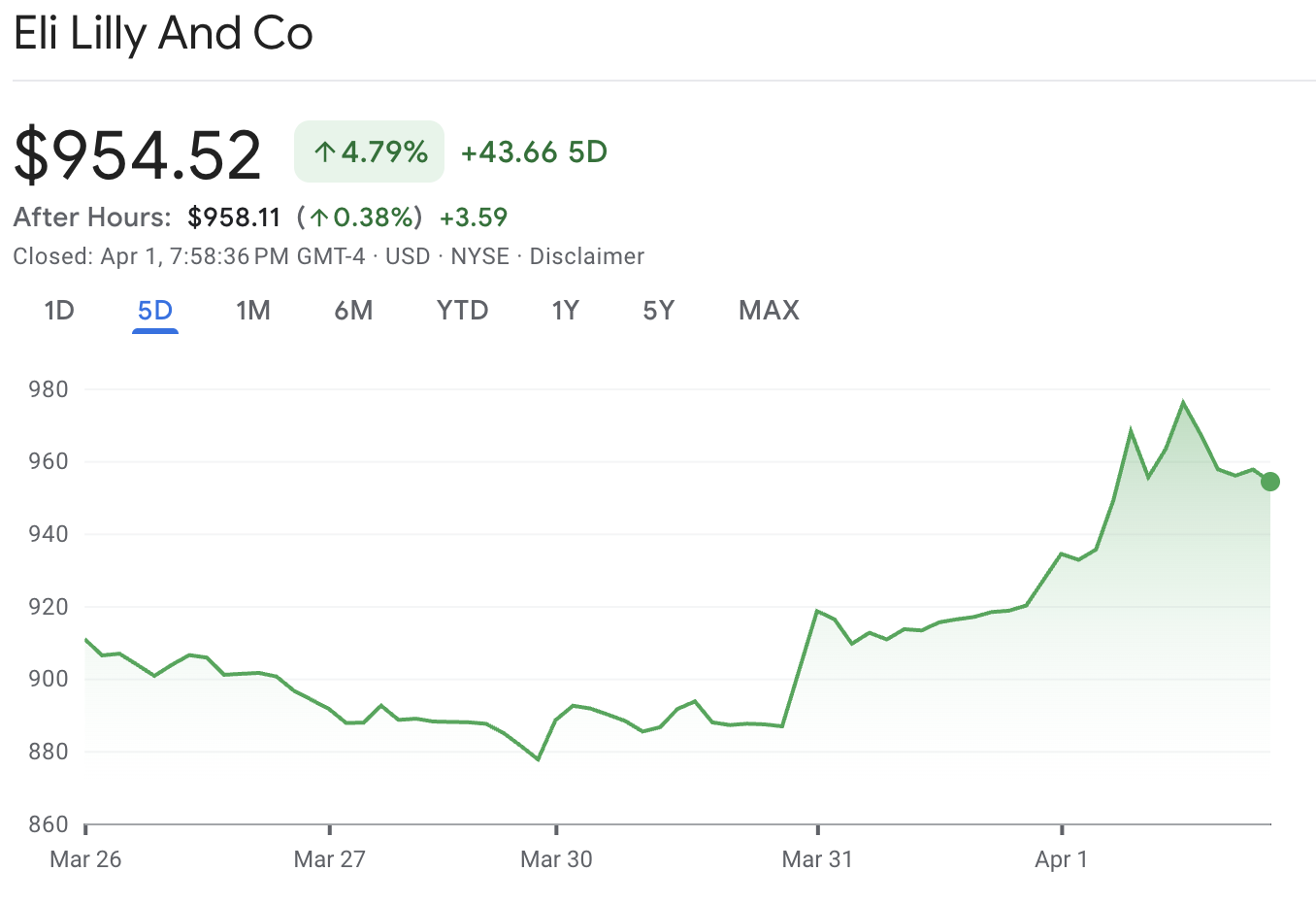Click the 980 price axis label
1316x905 pixels.
tap(49, 388)
